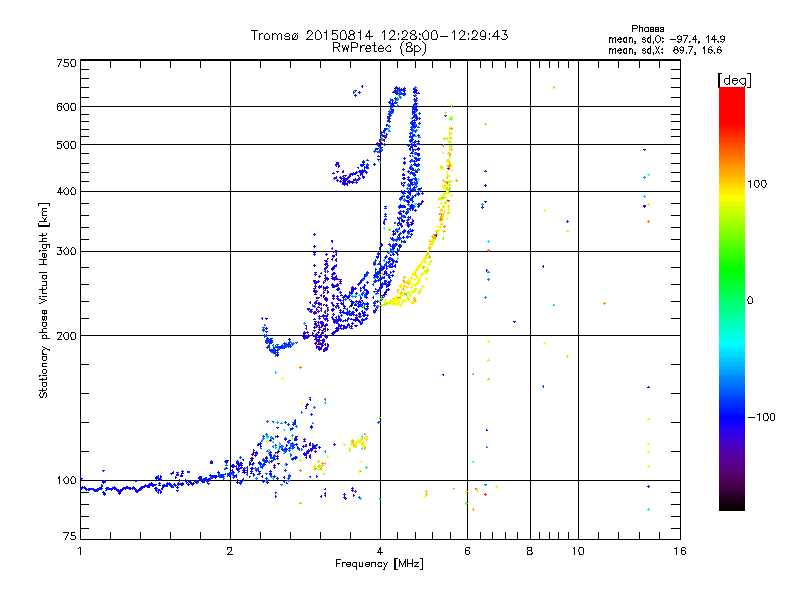Click the '2' MHz frequency tick label
Viewport: 800px width, 600px height.
230,551
